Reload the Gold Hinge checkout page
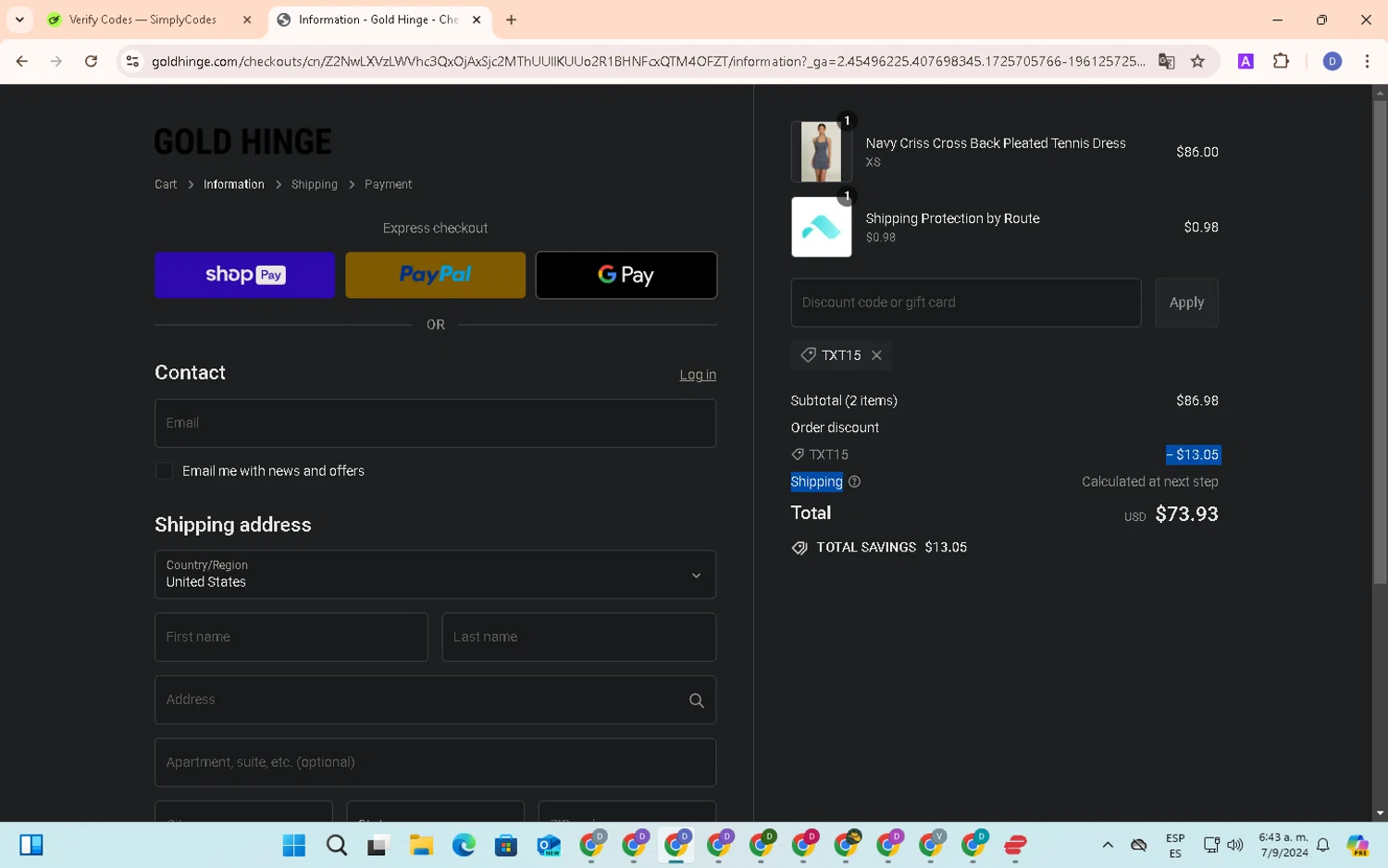This screenshot has width=1388, height=868. (x=91, y=61)
